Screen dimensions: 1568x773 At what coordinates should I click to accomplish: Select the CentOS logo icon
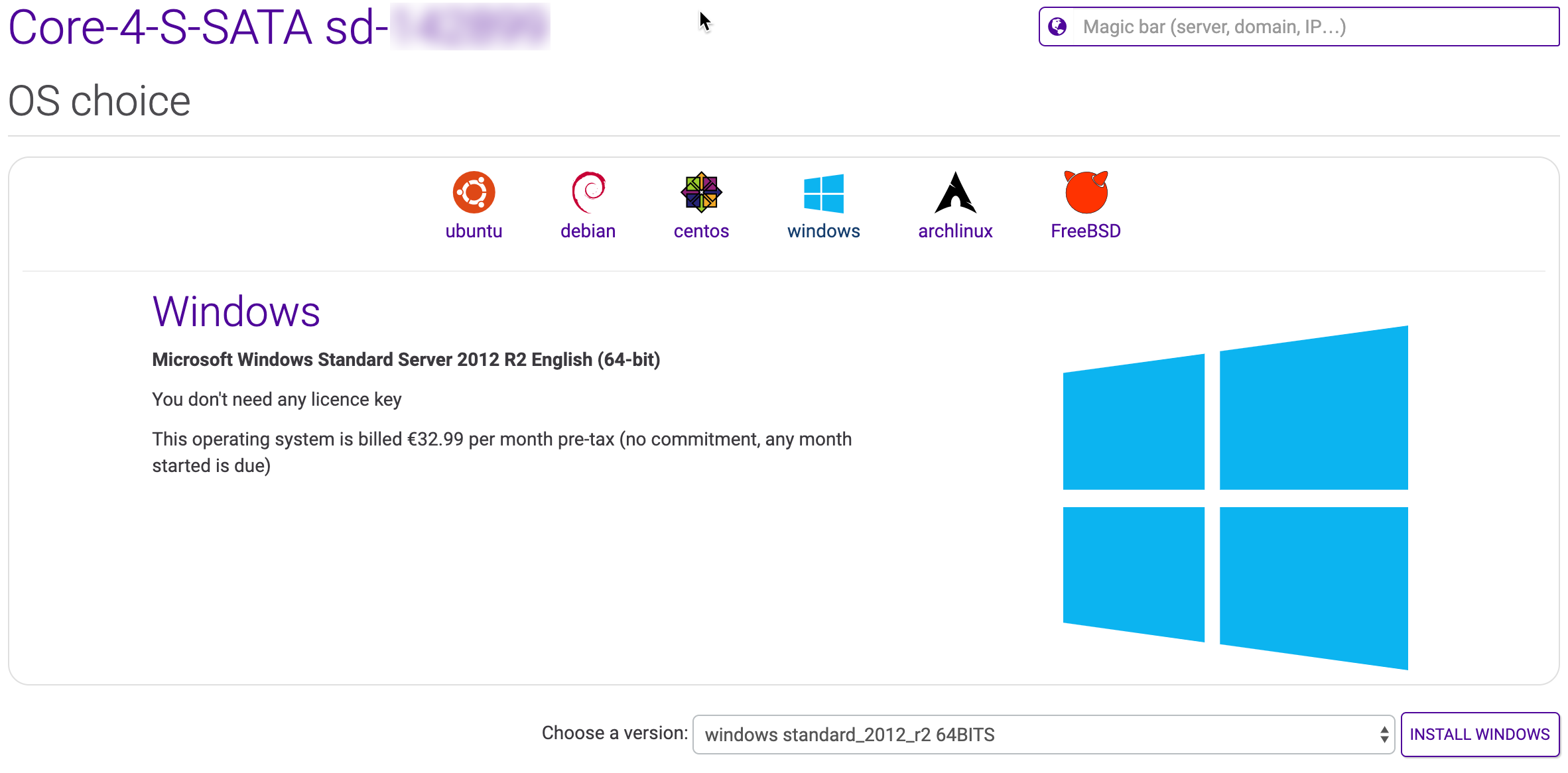tap(701, 192)
